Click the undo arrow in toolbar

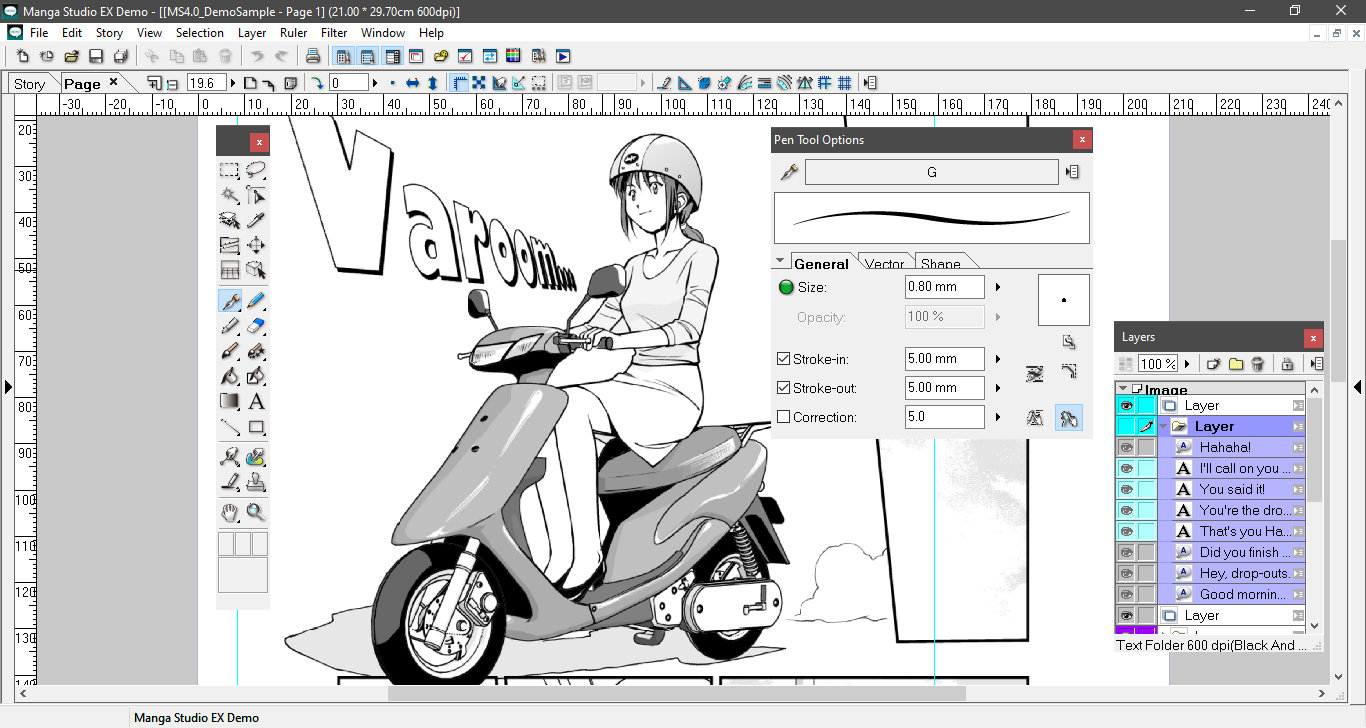pos(257,56)
